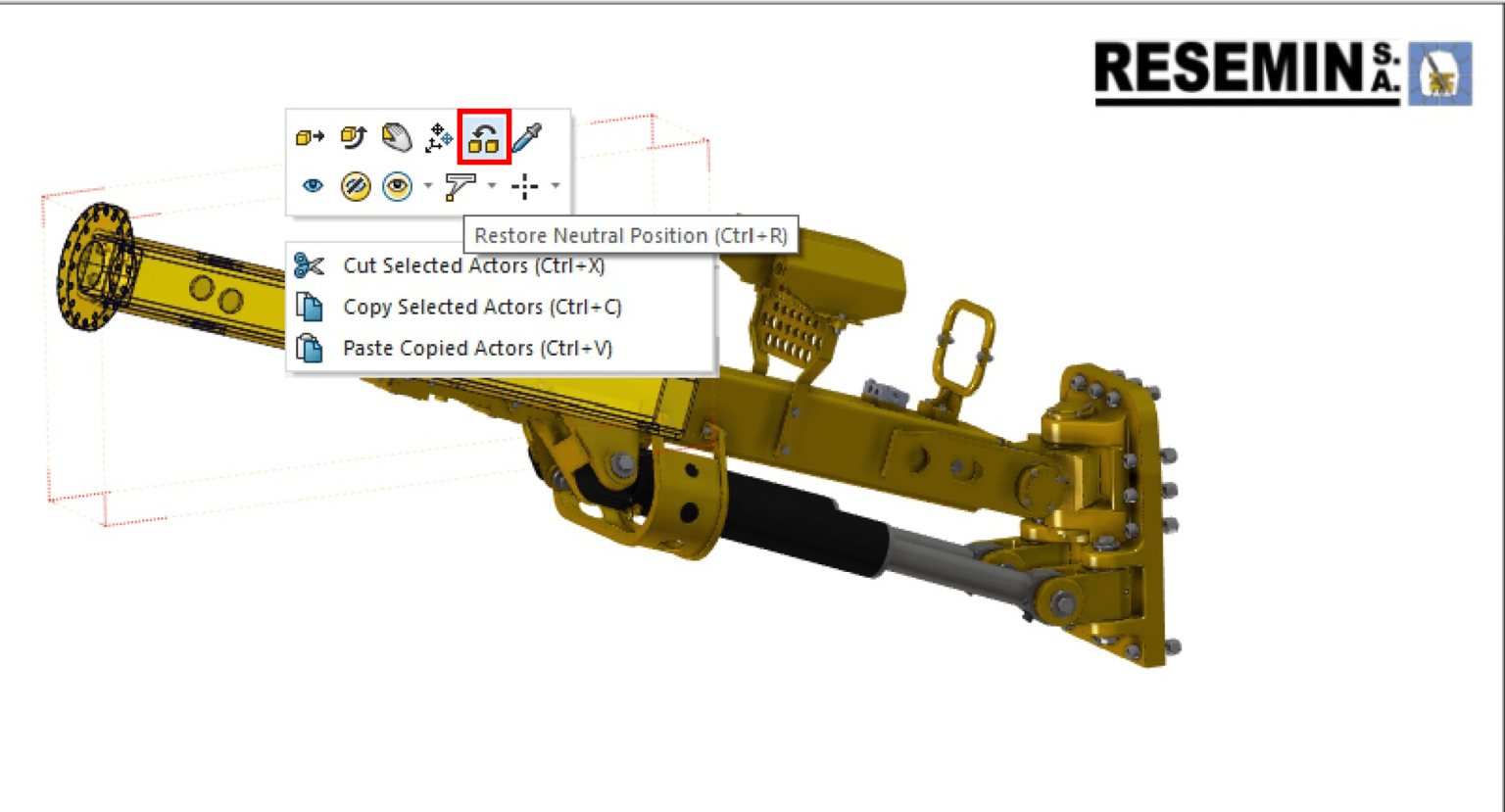This screenshot has height=812, width=1505.
Task: Toggle actor visibility with the blue eye icon
Action: coord(313,185)
